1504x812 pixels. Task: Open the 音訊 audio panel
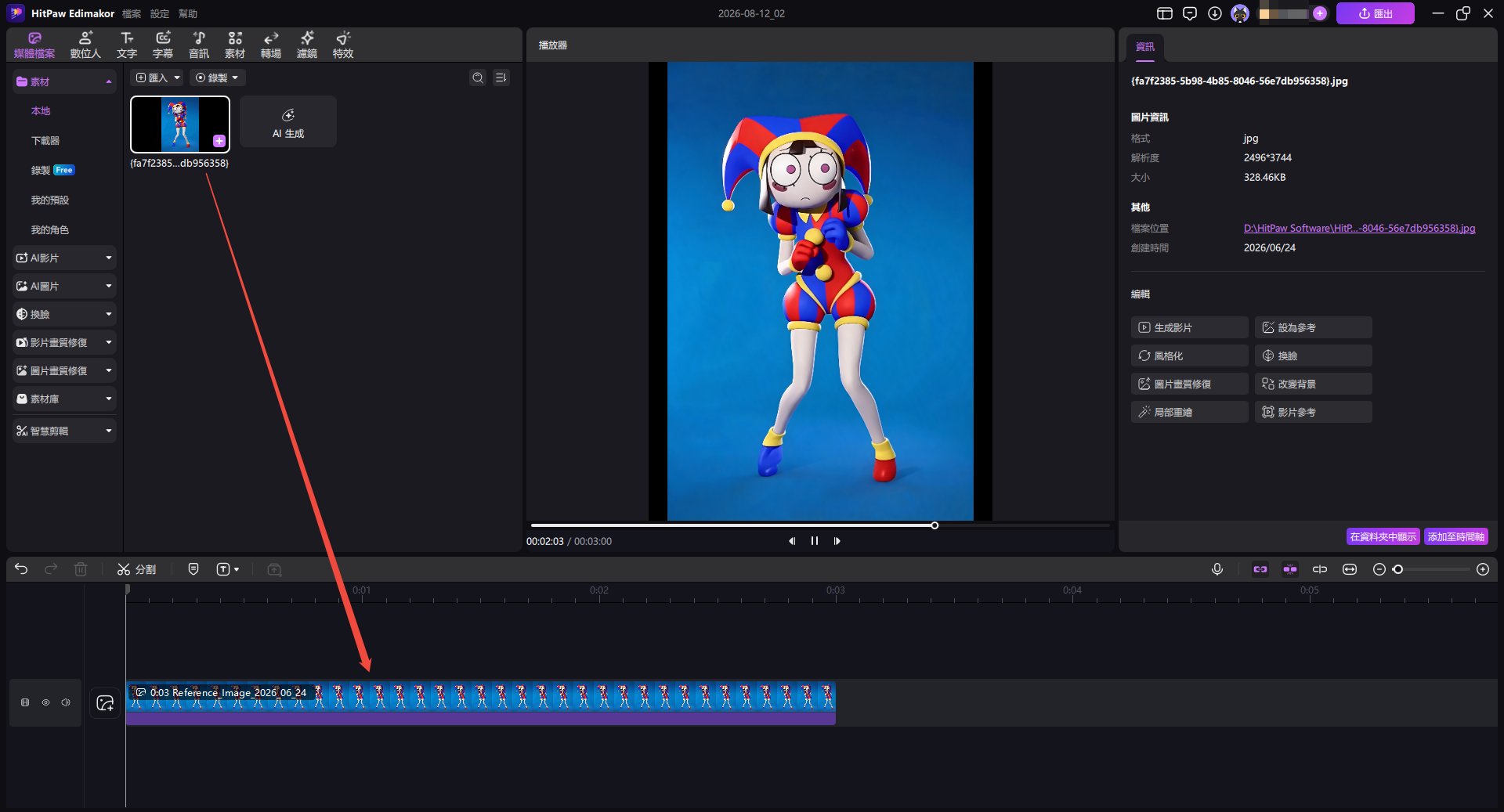(199, 45)
